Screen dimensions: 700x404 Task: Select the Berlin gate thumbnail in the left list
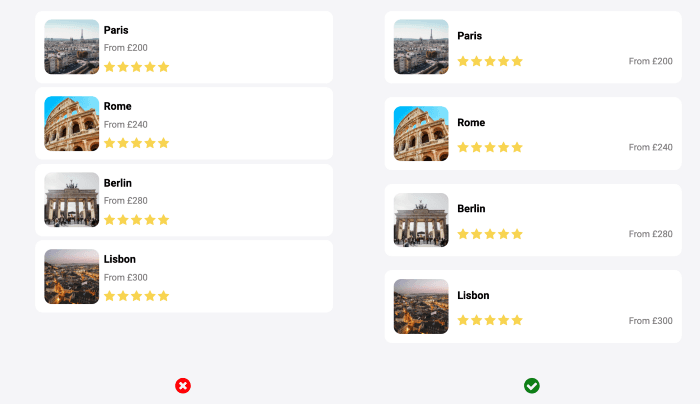click(x=72, y=200)
